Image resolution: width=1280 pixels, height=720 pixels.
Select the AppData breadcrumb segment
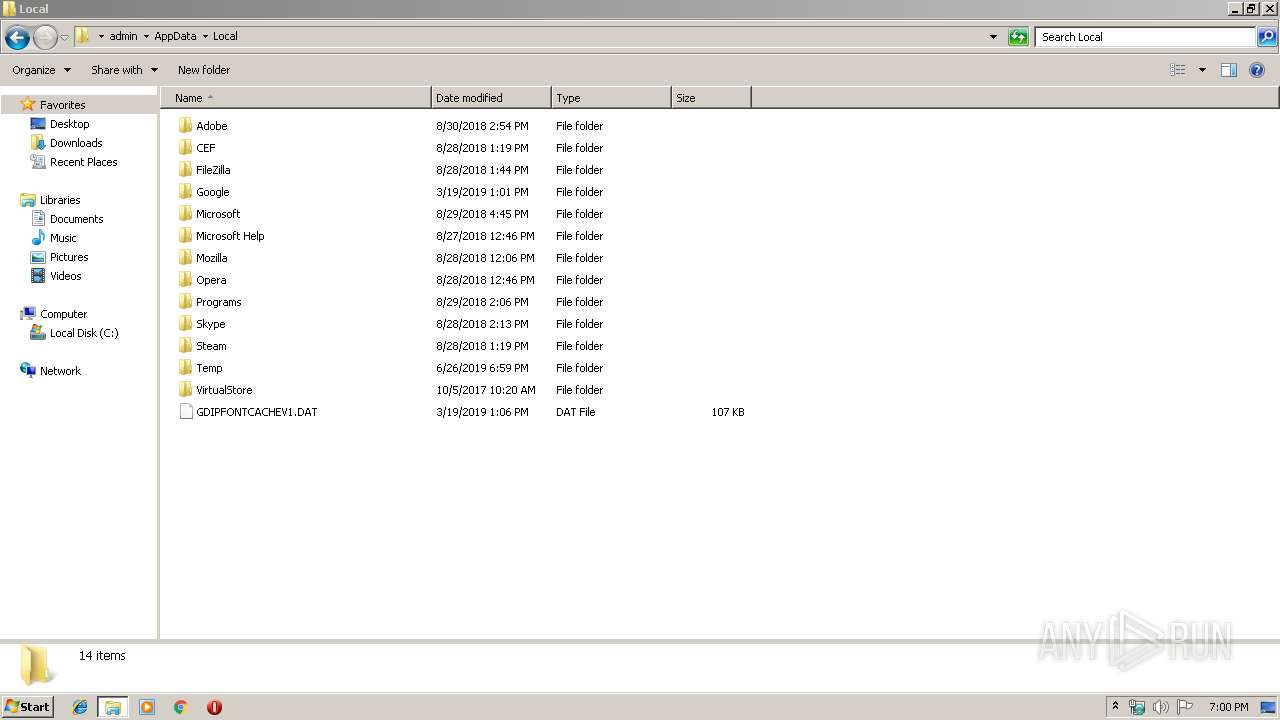pyautogui.click(x=175, y=36)
